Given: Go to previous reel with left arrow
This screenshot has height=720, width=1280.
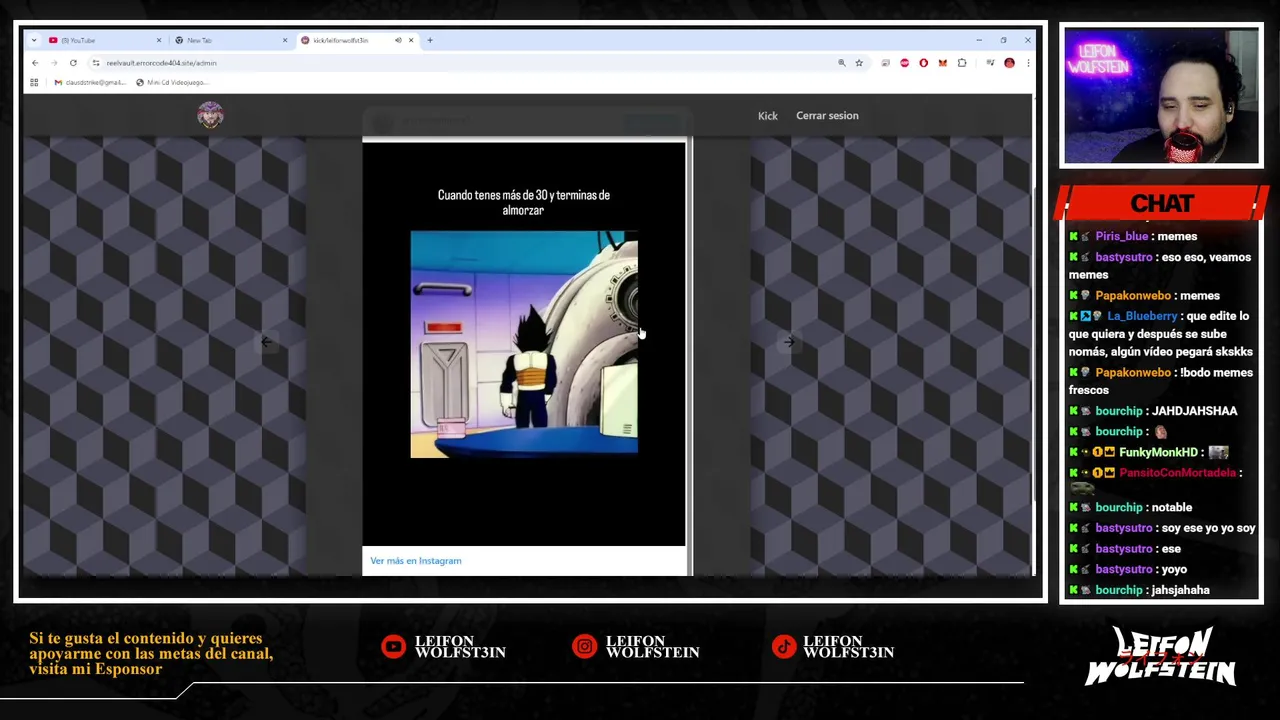Looking at the screenshot, I should [266, 342].
